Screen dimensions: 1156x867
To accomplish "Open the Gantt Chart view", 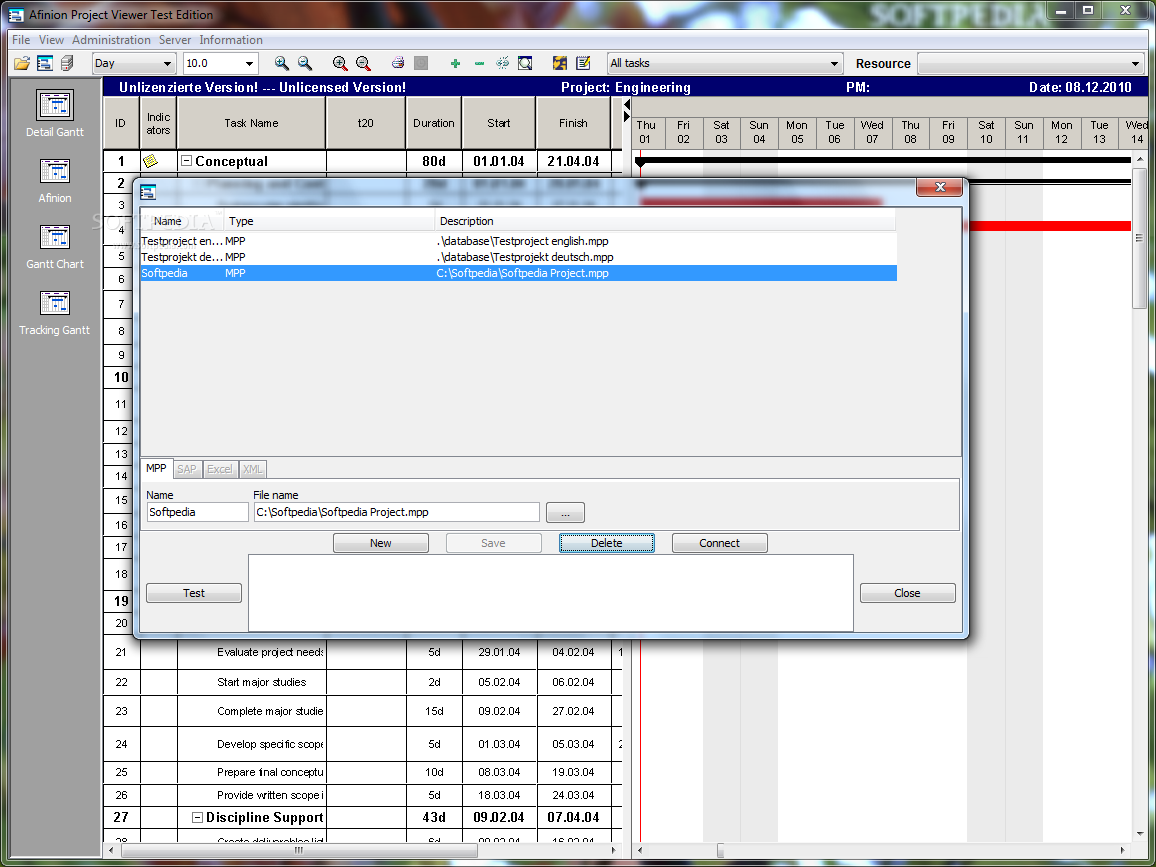I will point(55,247).
